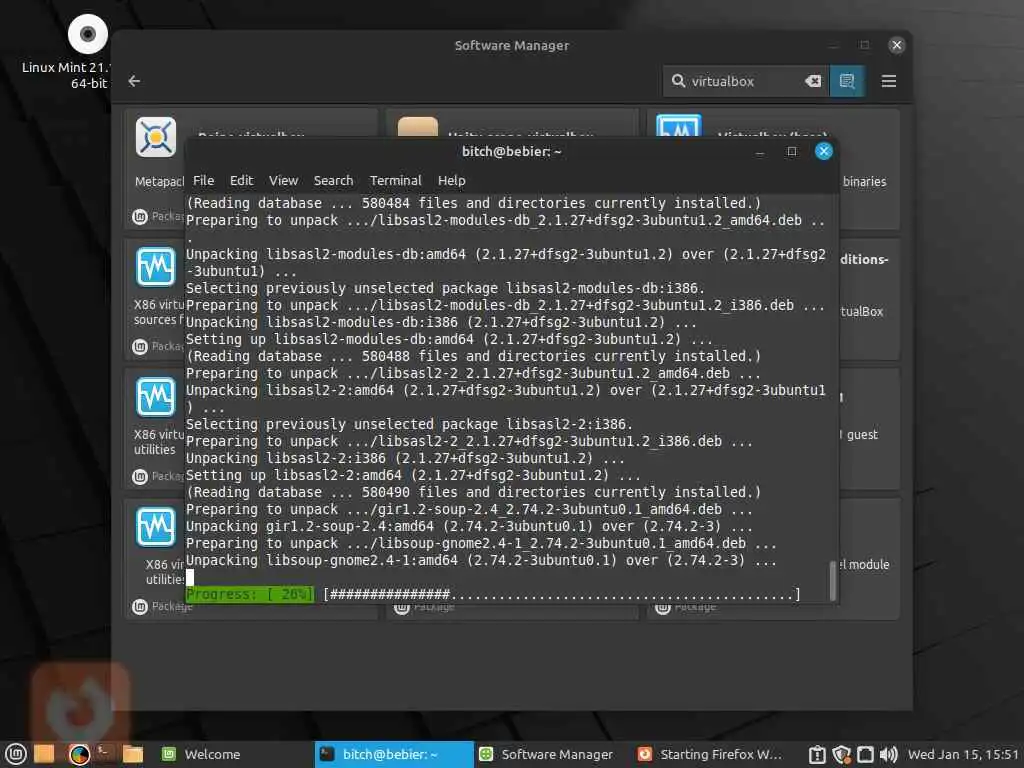Viewport: 1024px width, 768px height.
Task: Click the 'Metapac' label on first card
Action: (159, 182)
